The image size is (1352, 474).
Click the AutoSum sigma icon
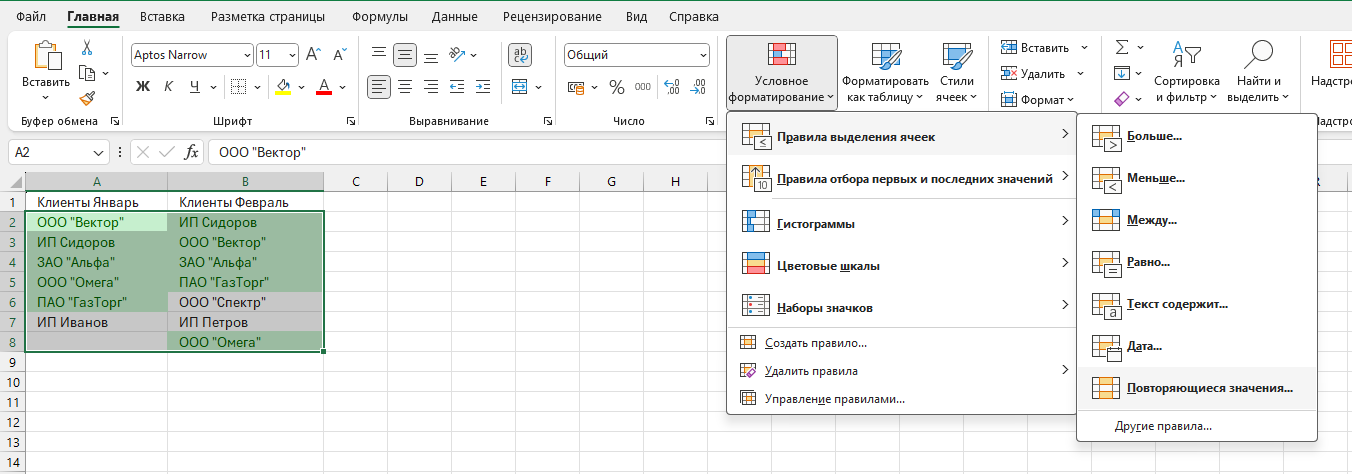1122,47
